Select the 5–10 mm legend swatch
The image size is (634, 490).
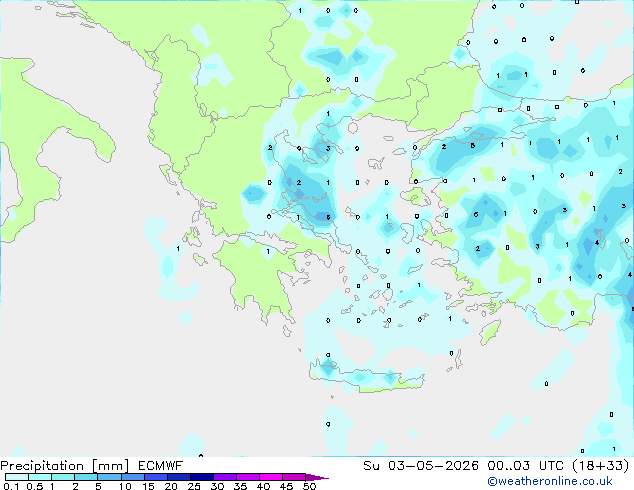tap(109, 477)
